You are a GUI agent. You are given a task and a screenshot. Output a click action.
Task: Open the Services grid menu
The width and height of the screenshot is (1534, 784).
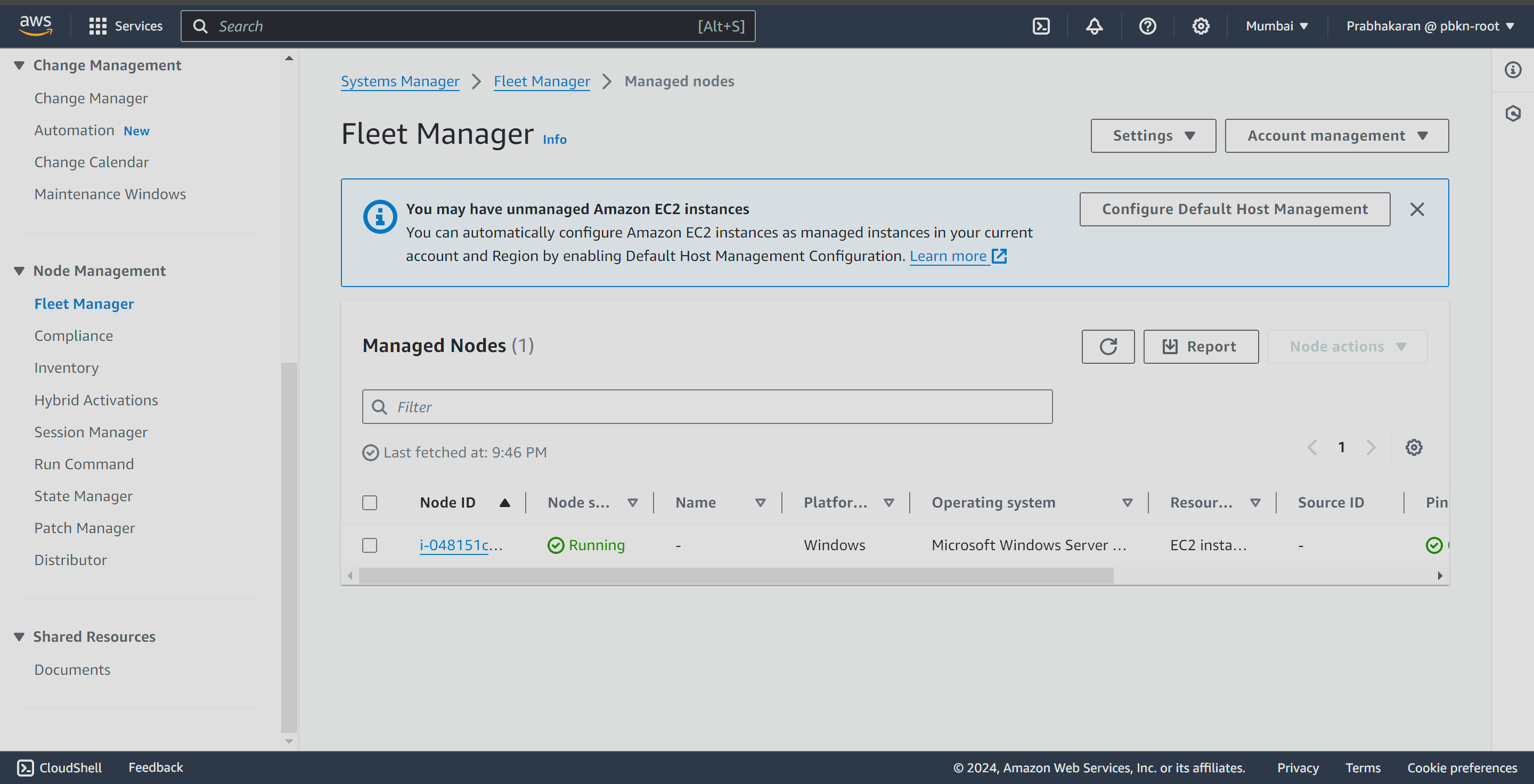click(97, 26)
